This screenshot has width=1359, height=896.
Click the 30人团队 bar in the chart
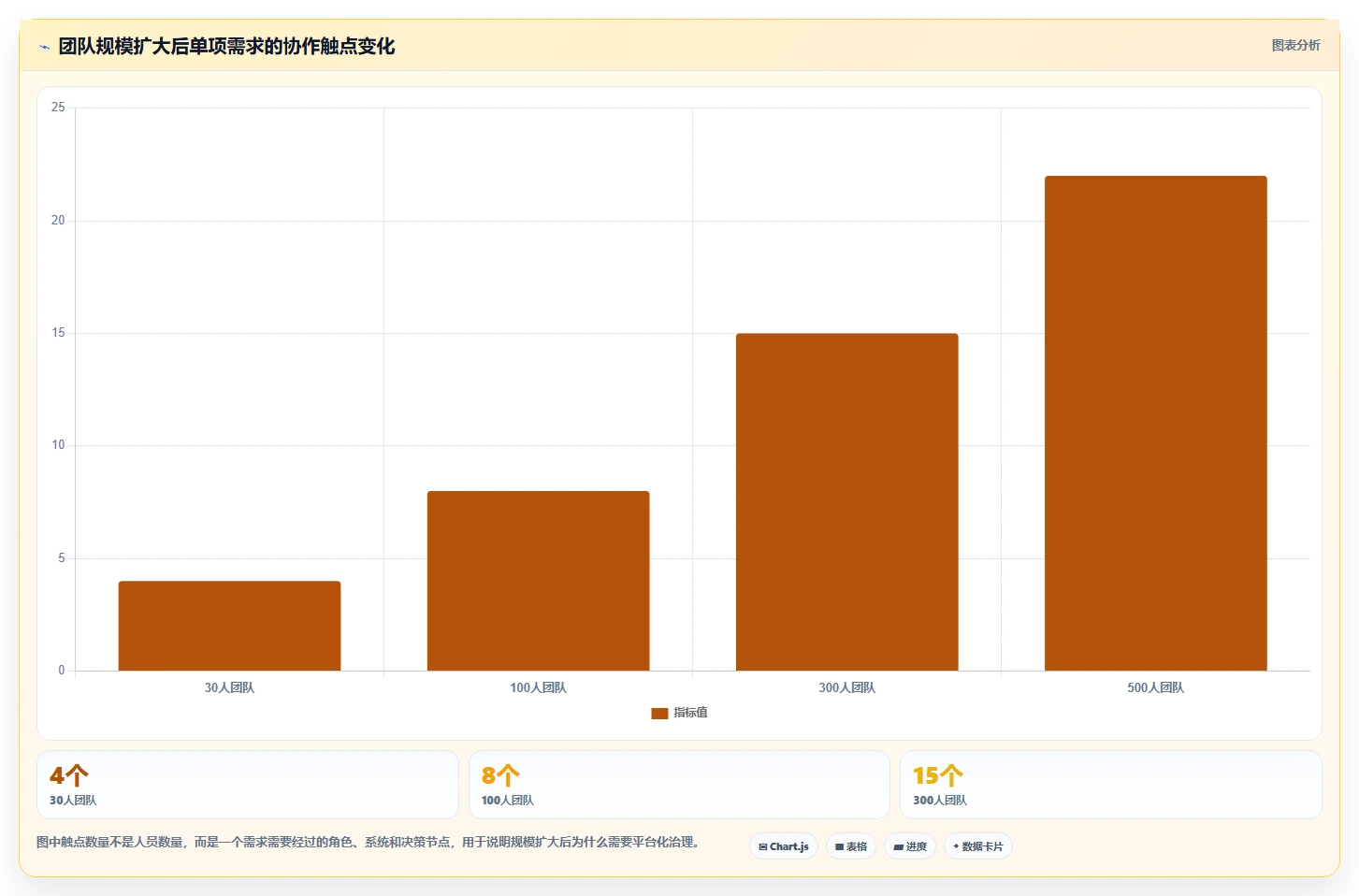click(x=229, y=626)
